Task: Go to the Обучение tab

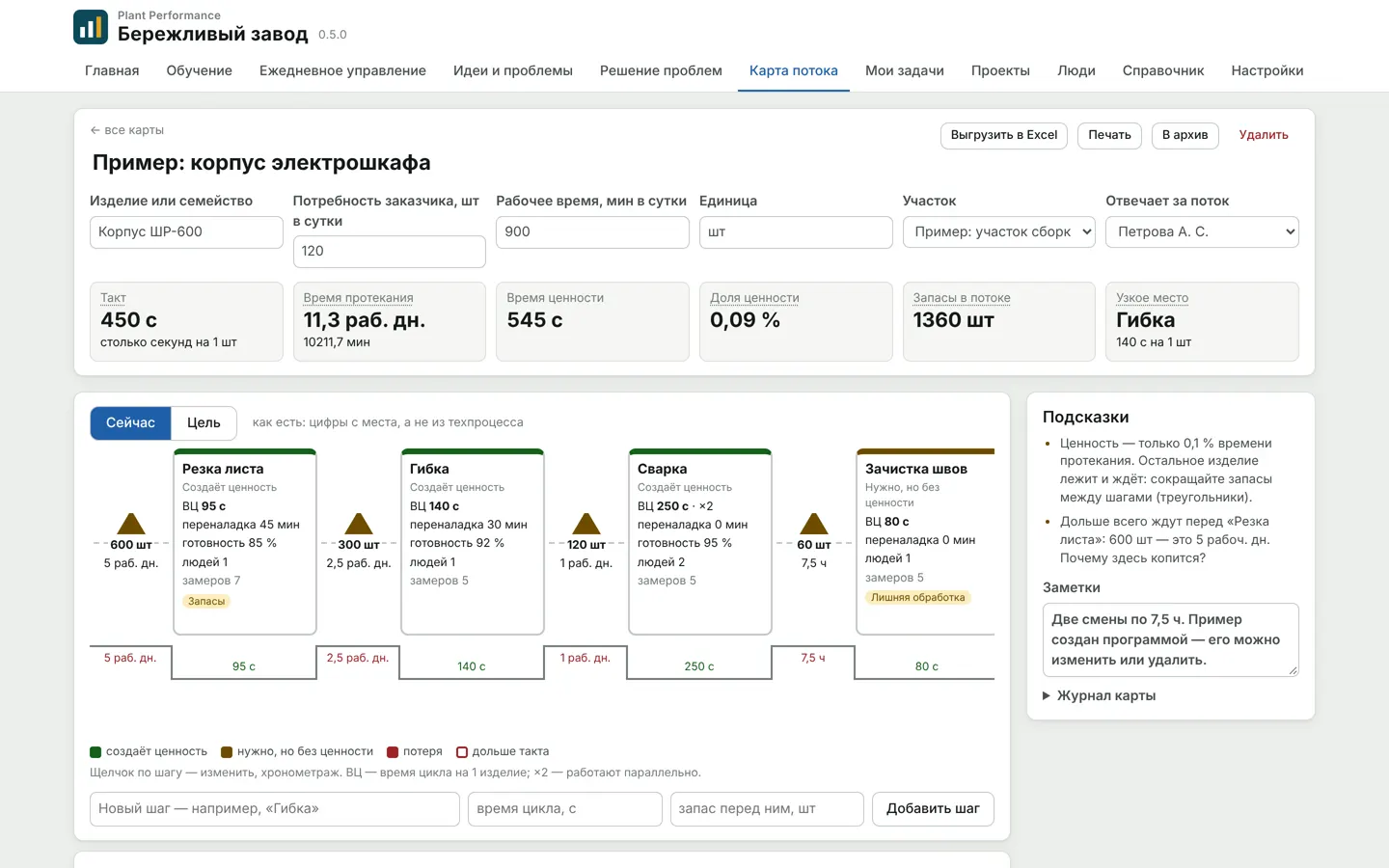Action: [x=200, y=70]
